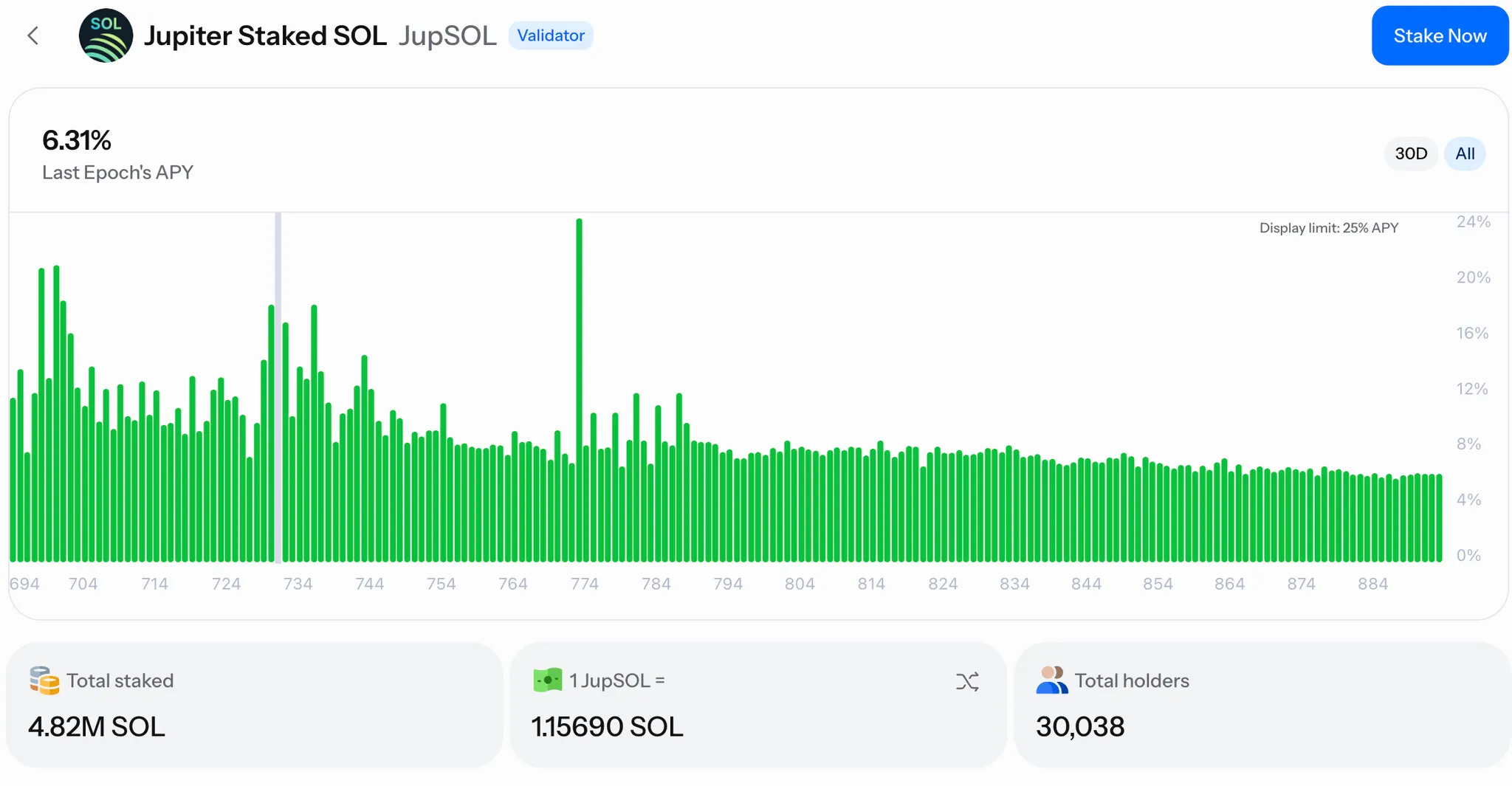Click the 30,038 total holders value
1512x786 pixels.
(1080, 727)
